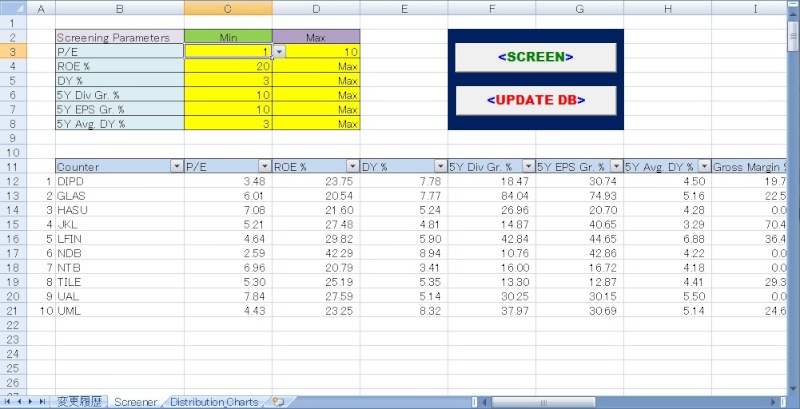Select column C header
800x409 pixels.
228,8
